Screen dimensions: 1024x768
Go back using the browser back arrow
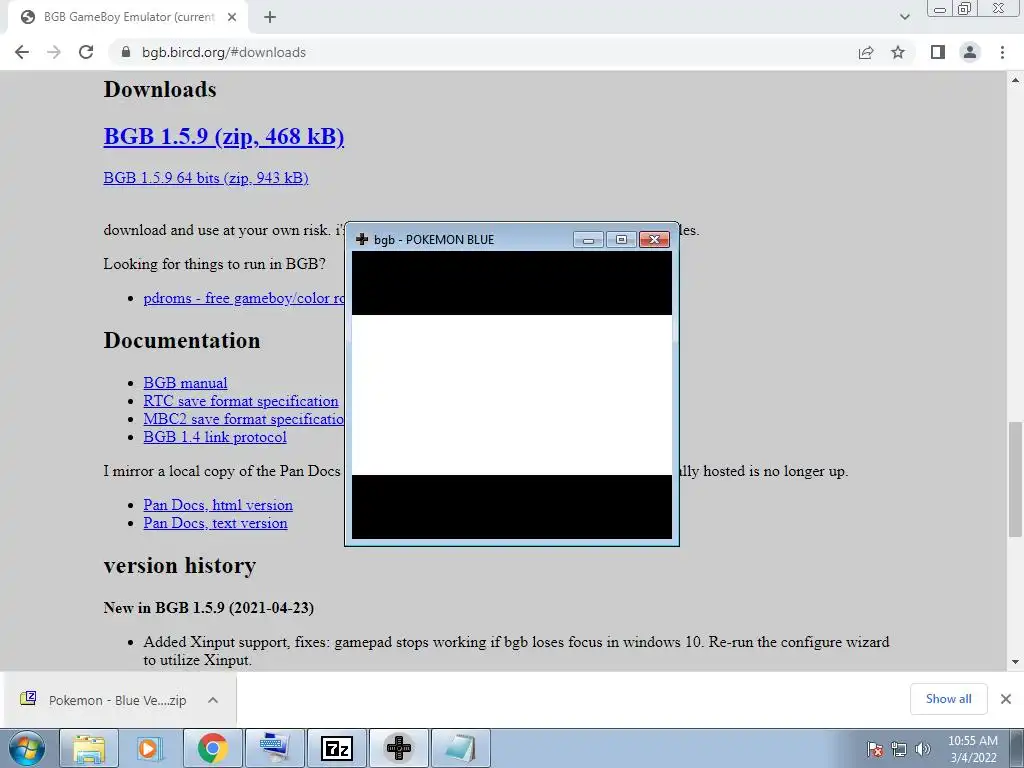tap(22, 52)
